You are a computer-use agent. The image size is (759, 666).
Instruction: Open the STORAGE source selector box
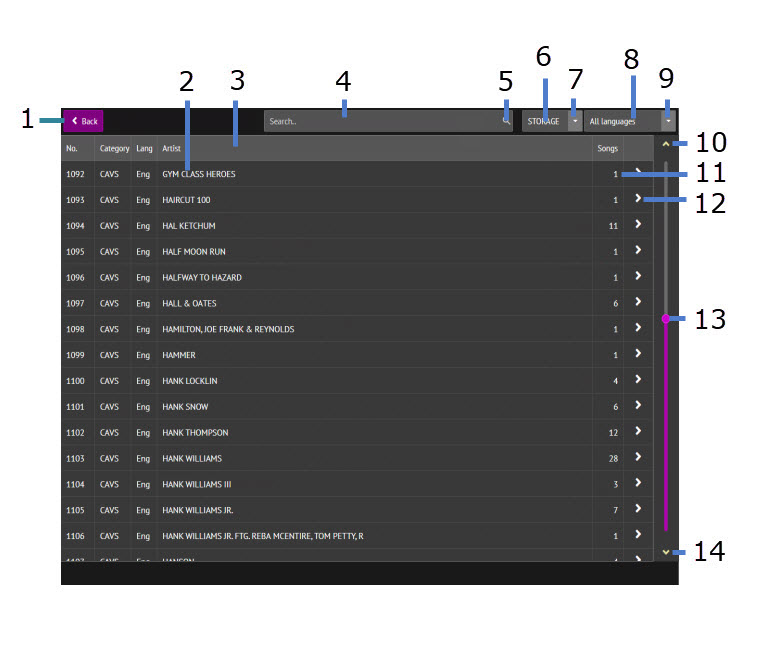(544, 121)
